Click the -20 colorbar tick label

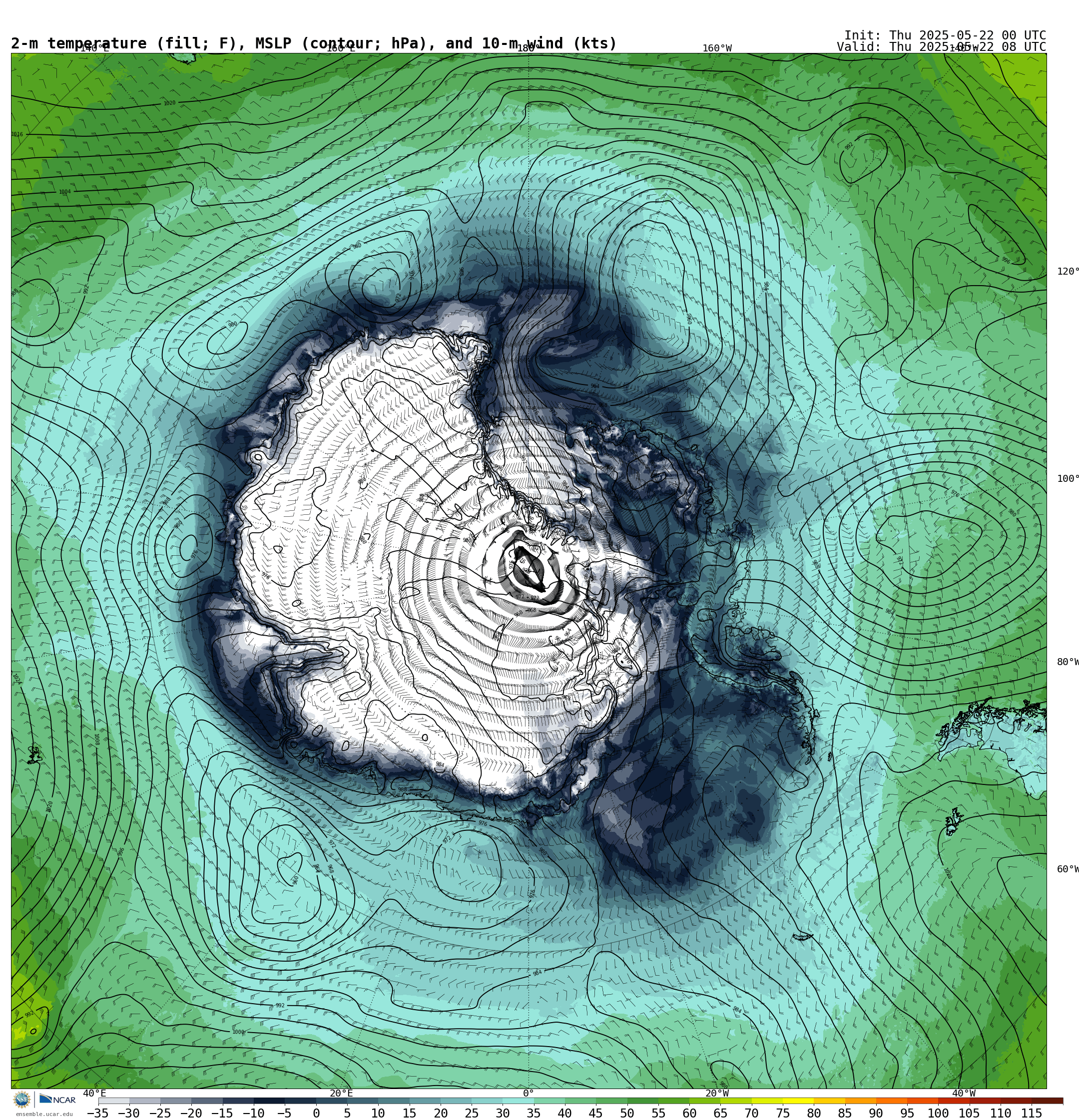(x=191, y=1113)
